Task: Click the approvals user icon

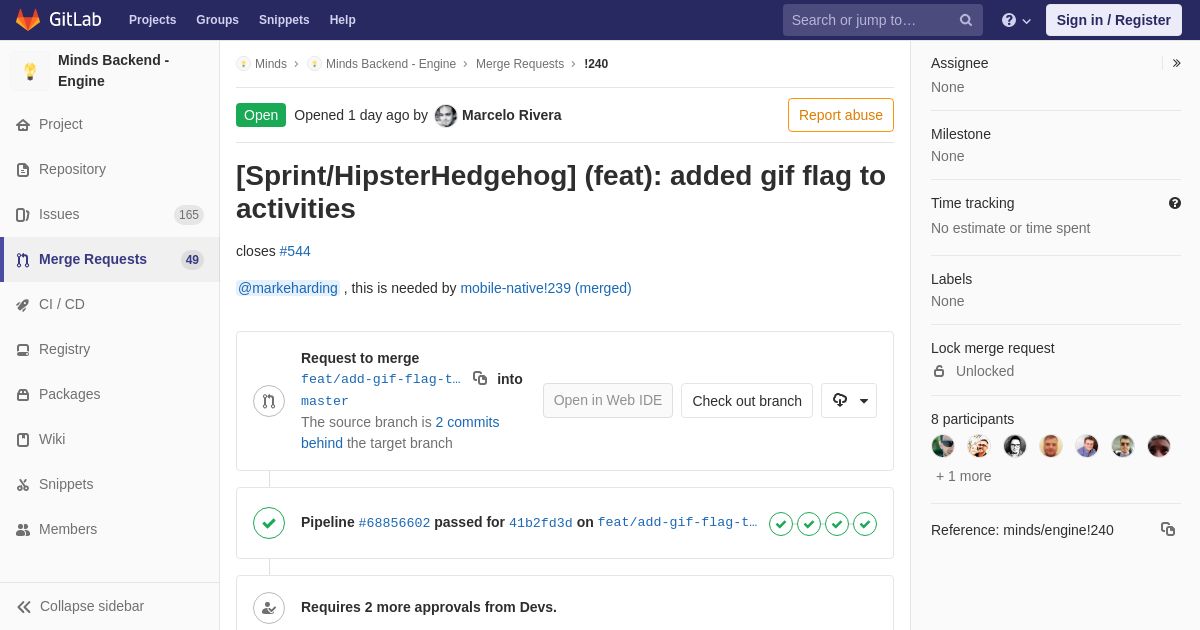Action: coord(269,608)
